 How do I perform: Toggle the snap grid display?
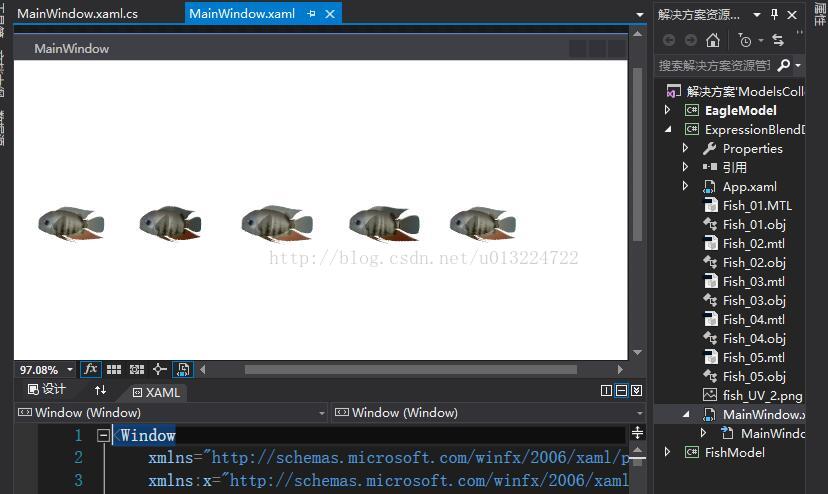pyautogui.click(x=114, y=369)
